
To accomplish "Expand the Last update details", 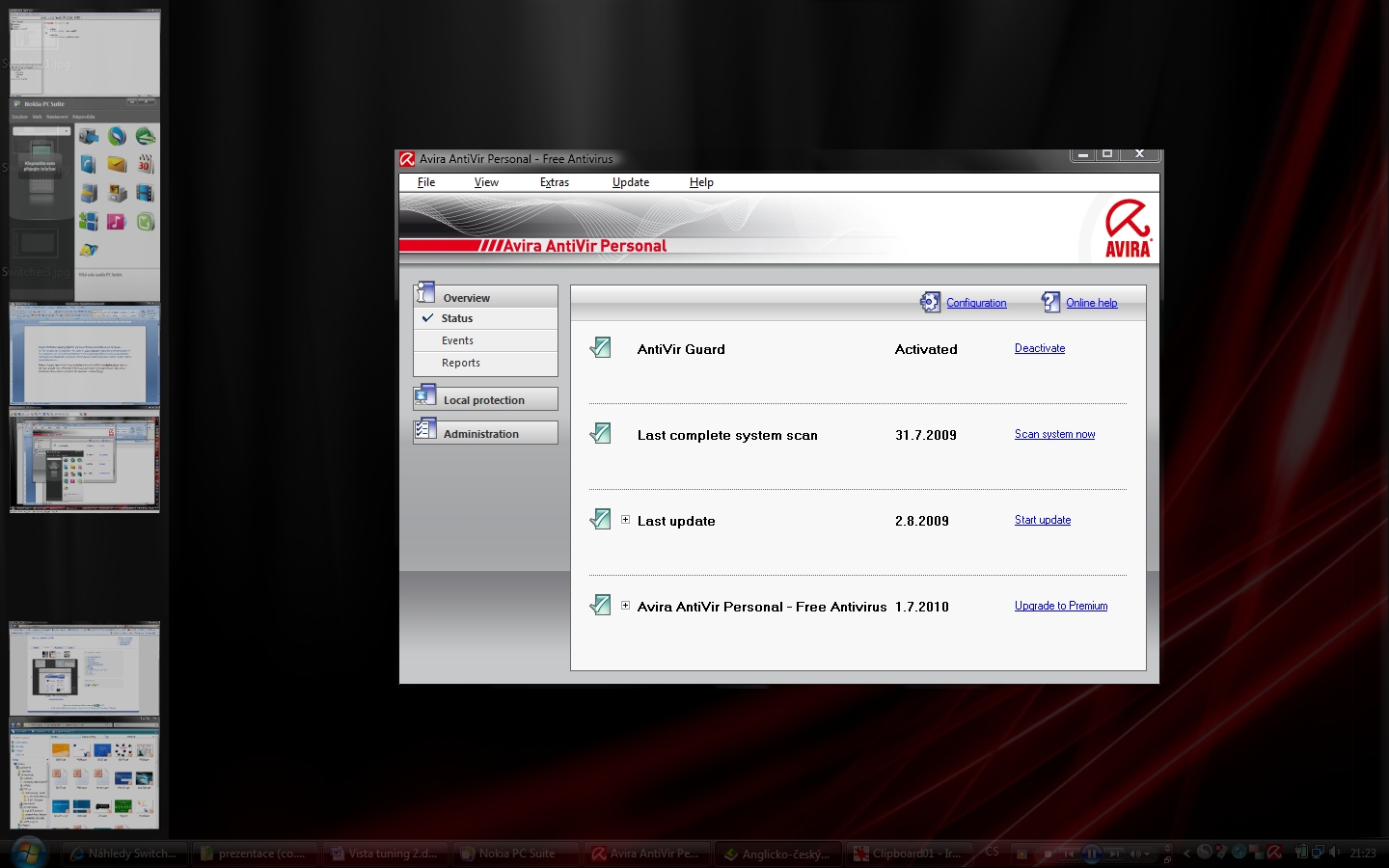I will point(625,520).
